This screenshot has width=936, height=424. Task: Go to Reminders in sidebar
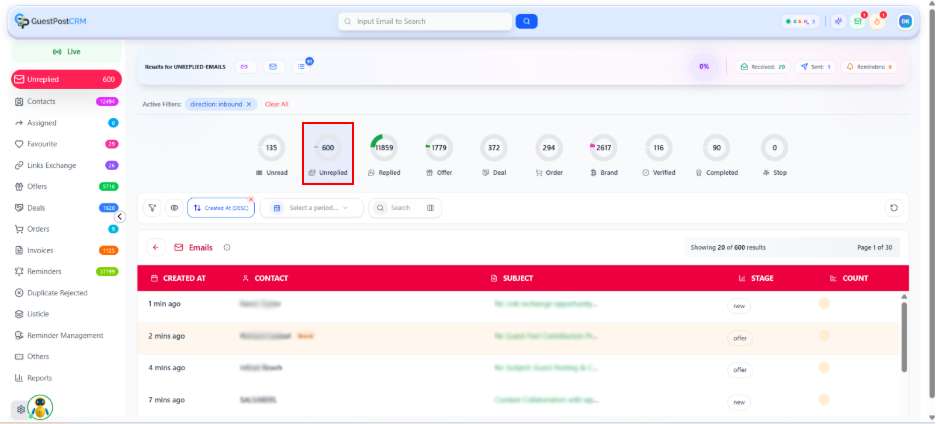[66, 272]
